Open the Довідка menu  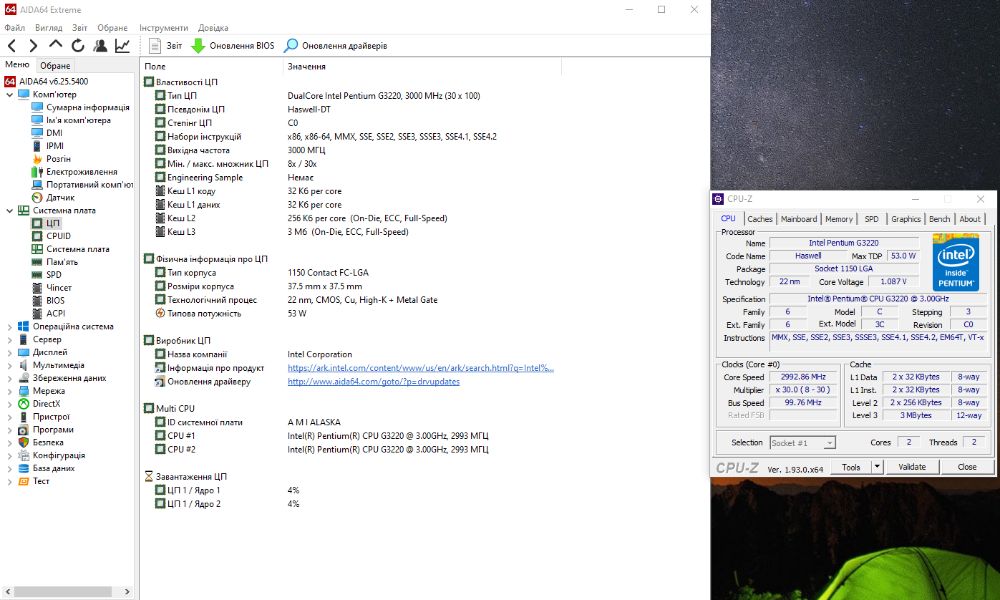[x=213, y=27]
